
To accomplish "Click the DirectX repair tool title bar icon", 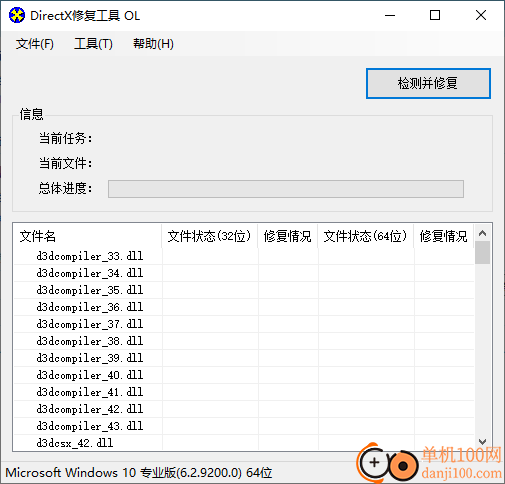I will coord(17,15).
